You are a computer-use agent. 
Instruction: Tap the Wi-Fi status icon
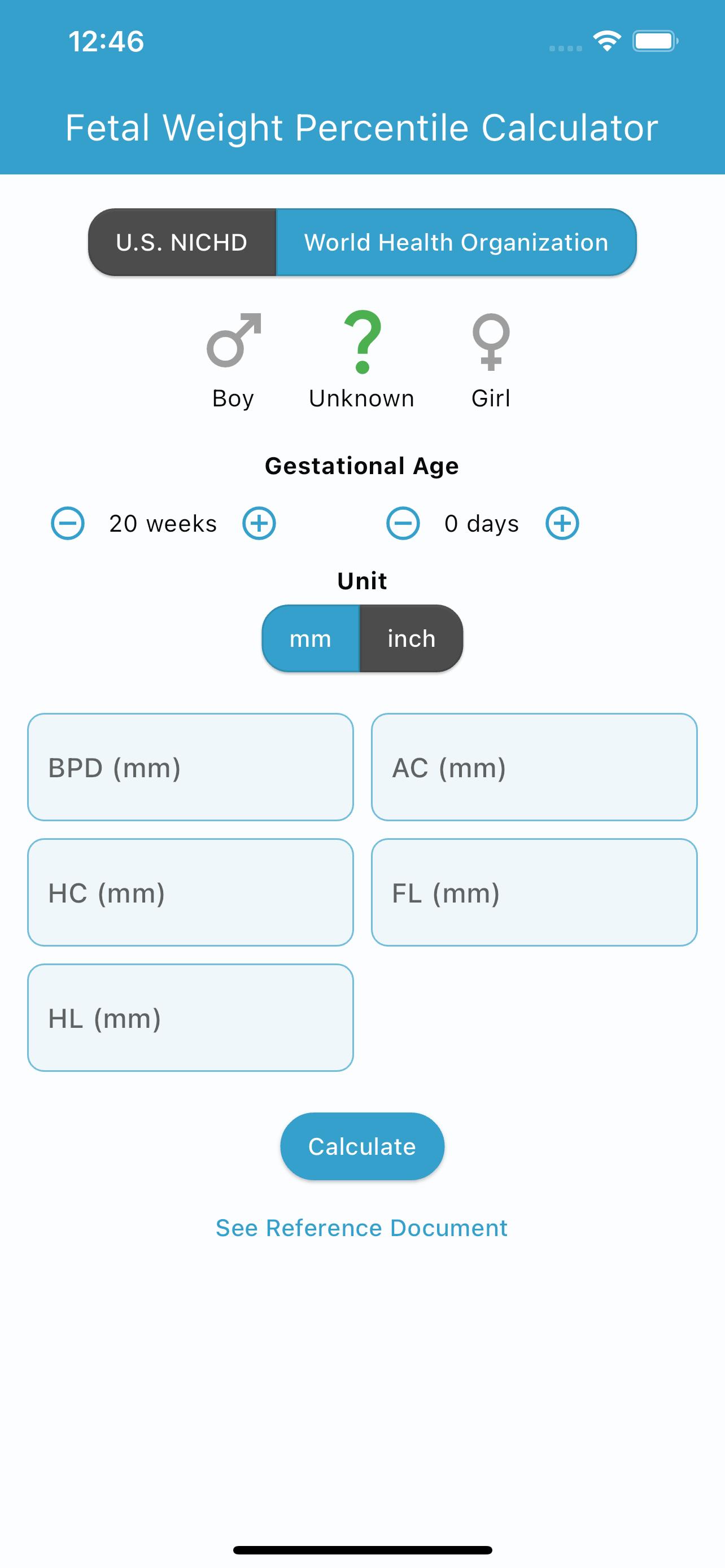607,41
